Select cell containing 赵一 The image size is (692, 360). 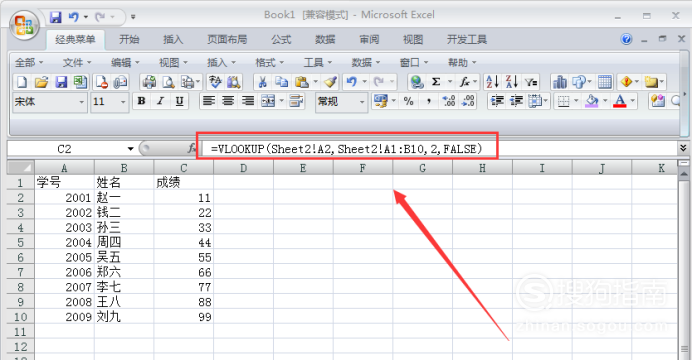(x=124, y=198)
